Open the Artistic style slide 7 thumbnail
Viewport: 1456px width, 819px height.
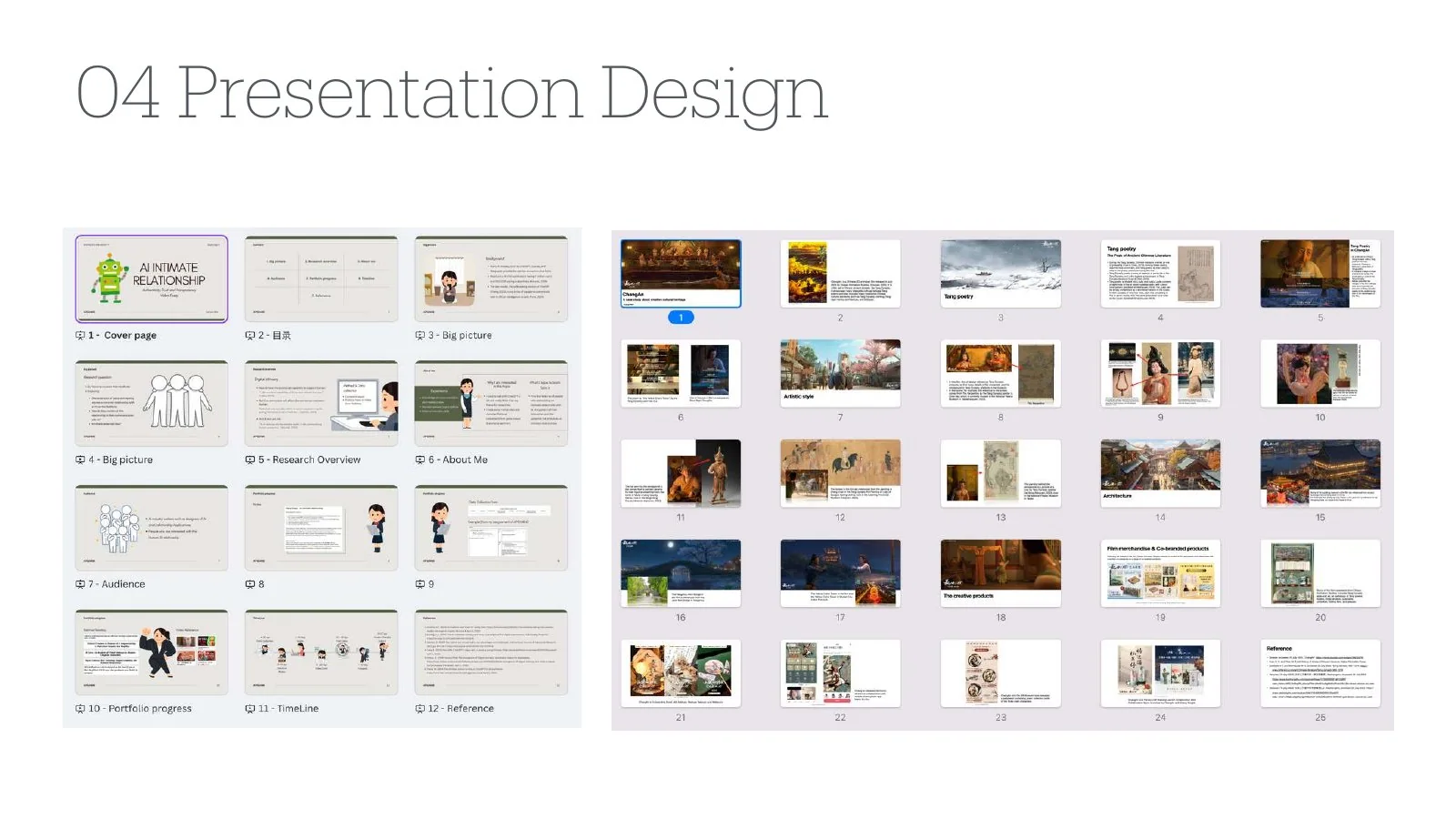[x=841, y=374]
